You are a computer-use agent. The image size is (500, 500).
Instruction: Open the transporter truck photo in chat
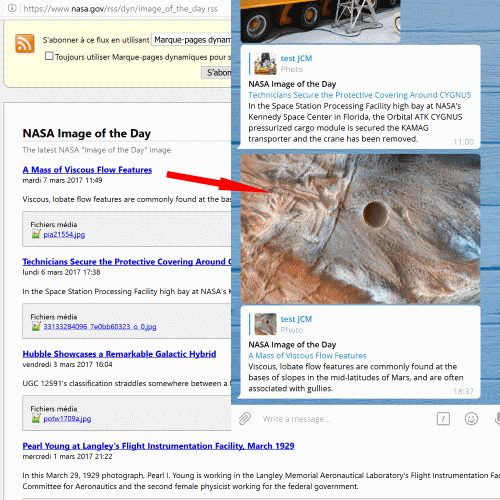[x=320, y=21]
